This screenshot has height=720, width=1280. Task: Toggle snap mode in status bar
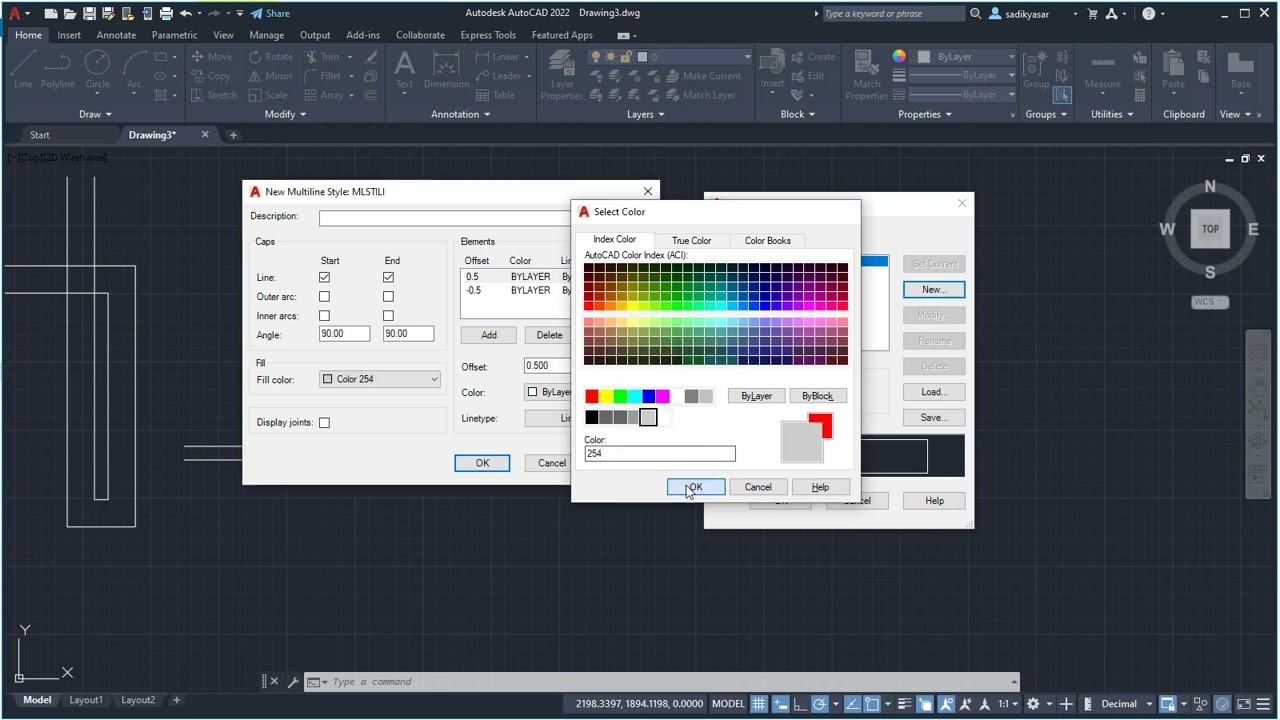pyautogui.click(x=781, y=704)
